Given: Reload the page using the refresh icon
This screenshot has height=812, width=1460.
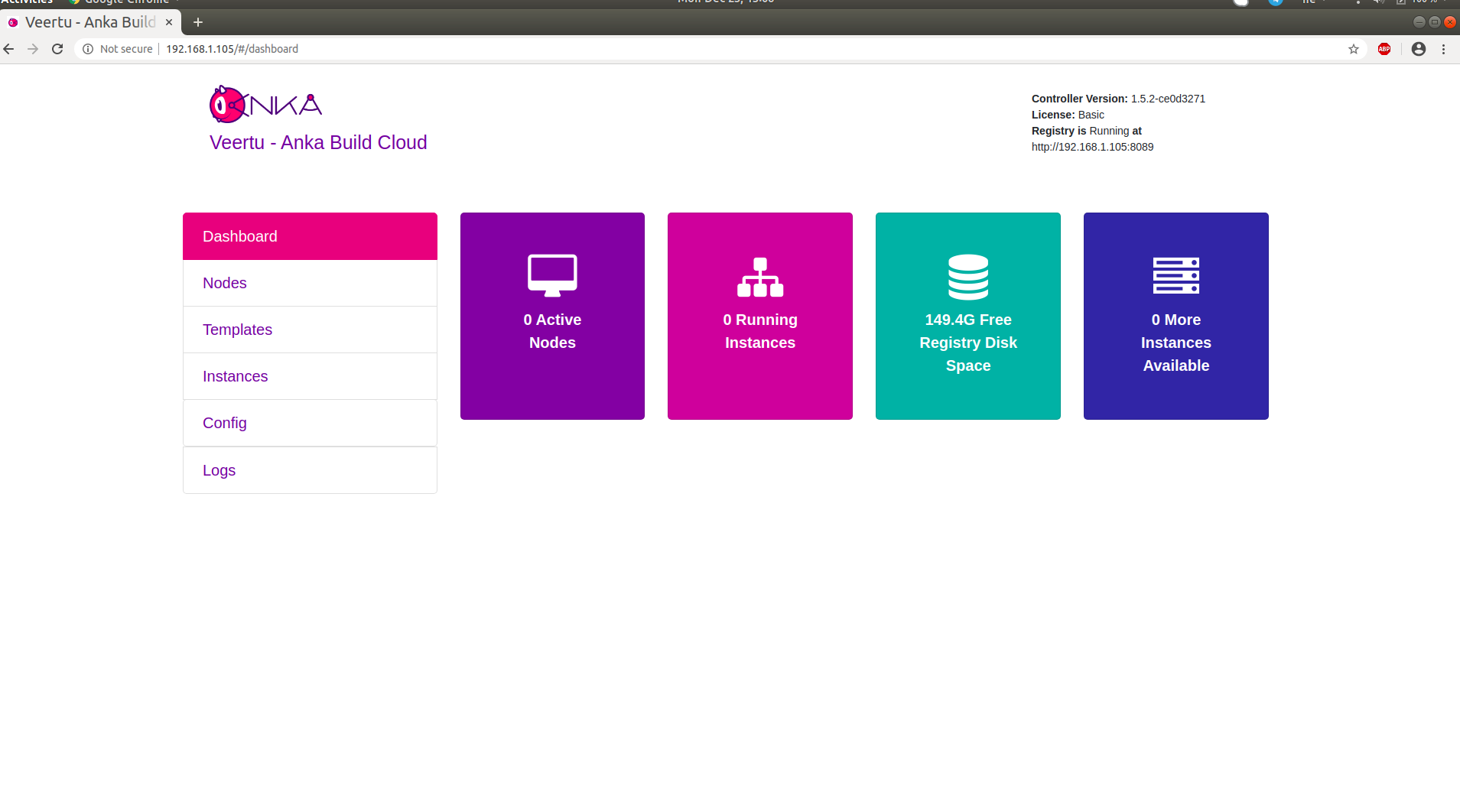Looking at the screenshot, I should pyautogui.click(x=58, y=48).
